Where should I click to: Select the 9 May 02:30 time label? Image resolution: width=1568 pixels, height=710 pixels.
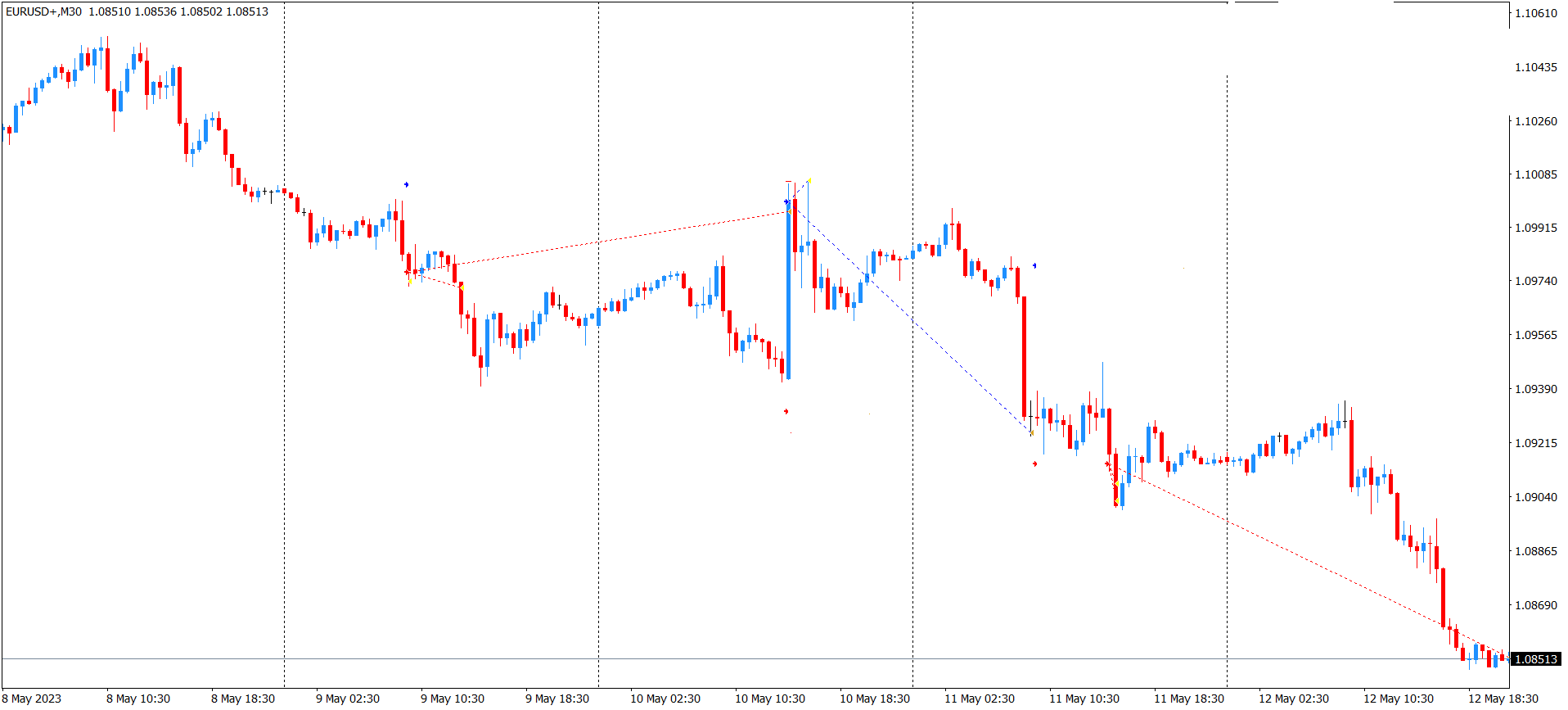coord(348,699)
